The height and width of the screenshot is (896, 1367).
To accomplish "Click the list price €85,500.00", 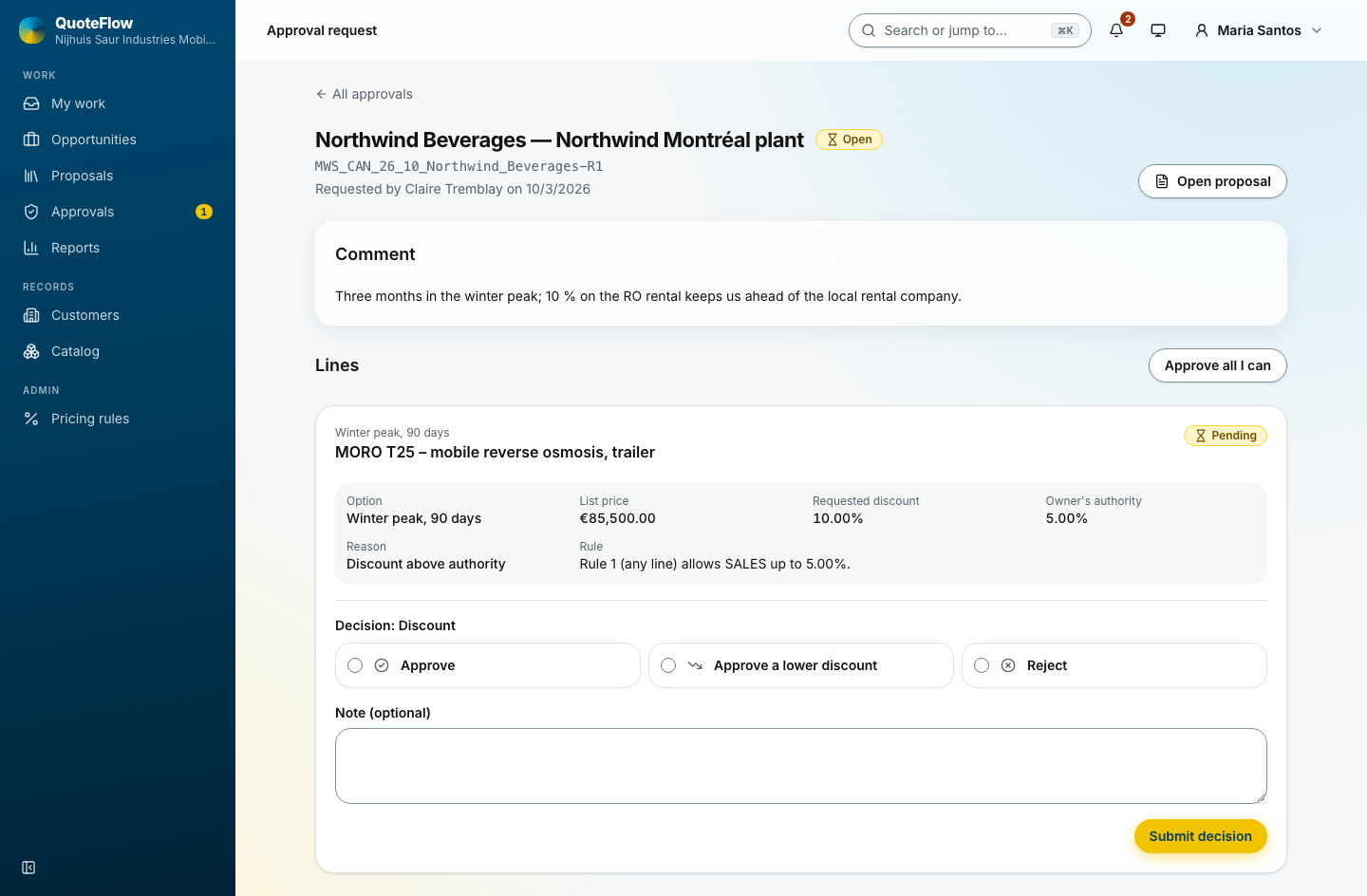I will pyautogui.click(x=618, y=518).
